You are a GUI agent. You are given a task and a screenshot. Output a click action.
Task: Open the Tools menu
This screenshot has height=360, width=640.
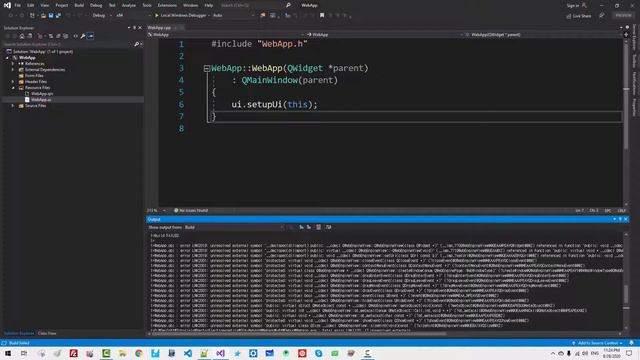(x=147, y=5)
